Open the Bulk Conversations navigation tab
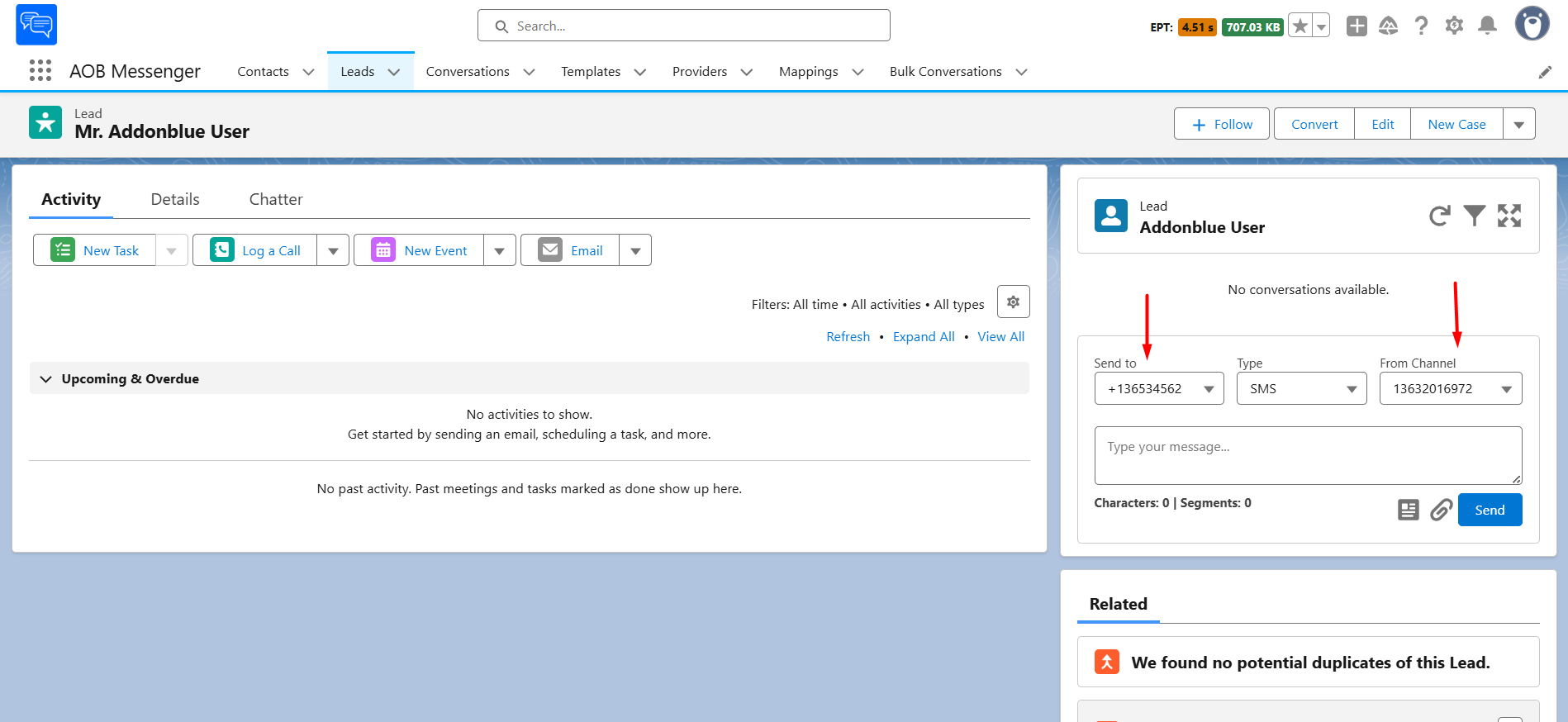Image resolution: width=1568 pixels, height=722 pixels. (x=946, y=72)
